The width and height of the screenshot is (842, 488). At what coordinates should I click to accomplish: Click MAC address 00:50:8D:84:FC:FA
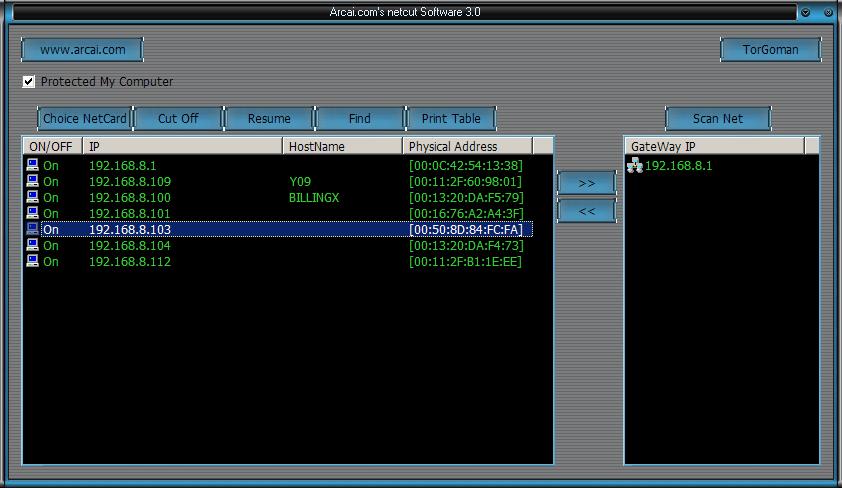[466, 230]
